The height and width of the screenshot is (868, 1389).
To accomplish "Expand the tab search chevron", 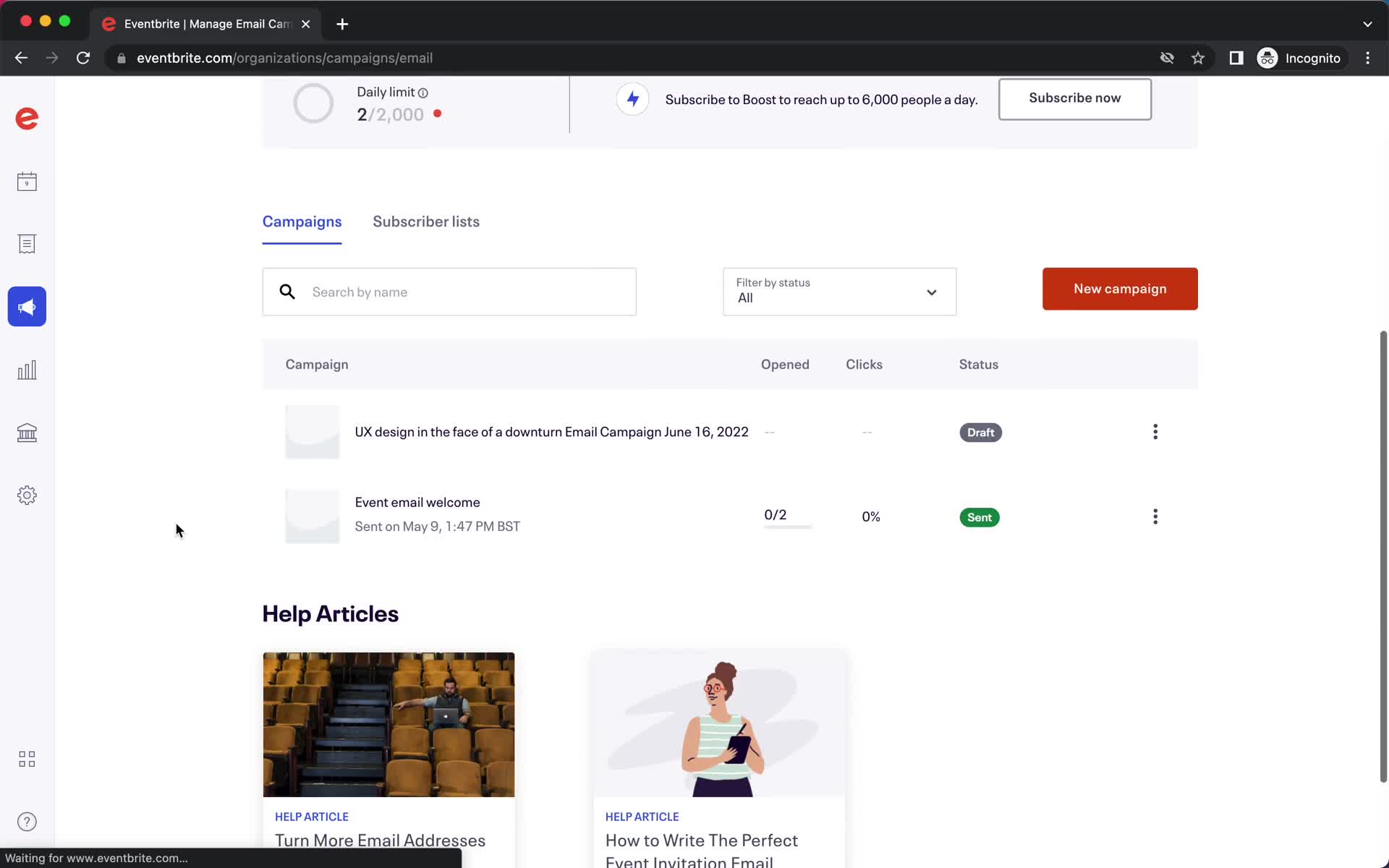I will point(1367,24).
